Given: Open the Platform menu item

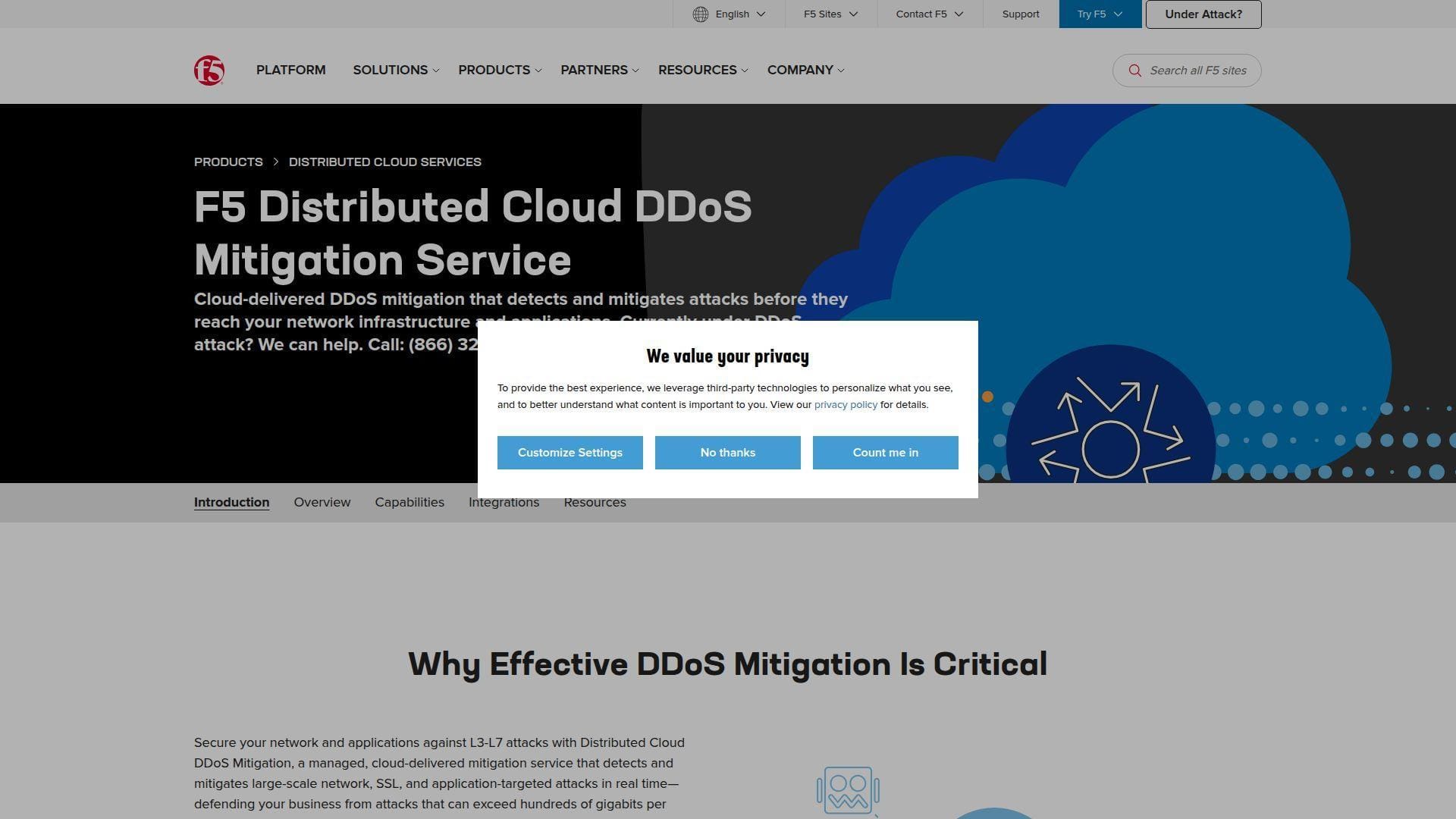Looking at the screenshot, I should coord(291,70).
